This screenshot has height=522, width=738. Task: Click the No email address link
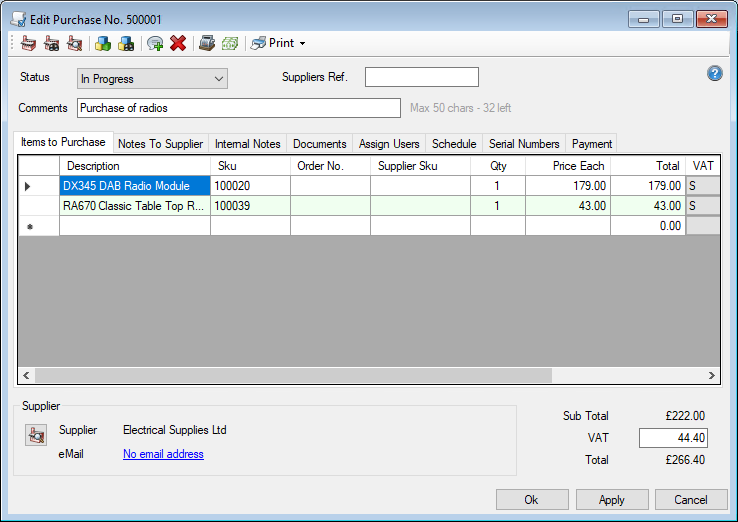[x=163, y=454]
